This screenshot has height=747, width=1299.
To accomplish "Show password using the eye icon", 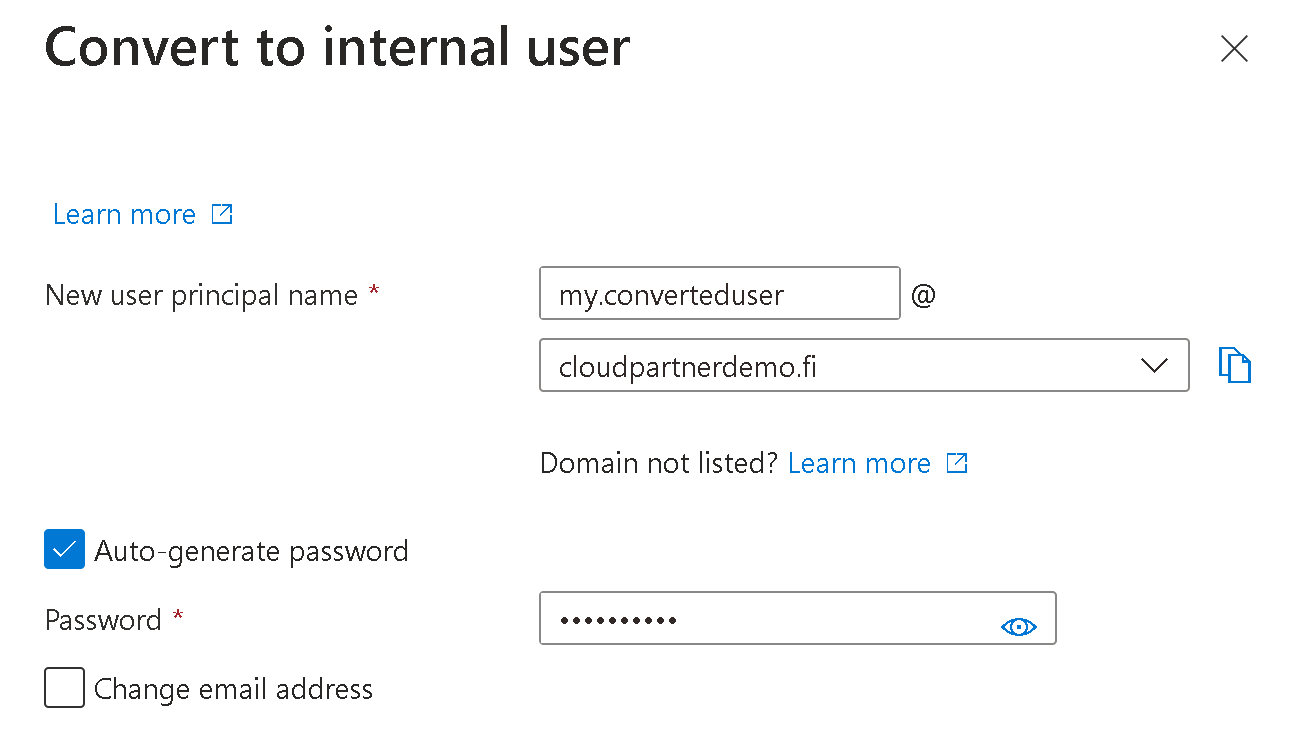I will 1018,627.
